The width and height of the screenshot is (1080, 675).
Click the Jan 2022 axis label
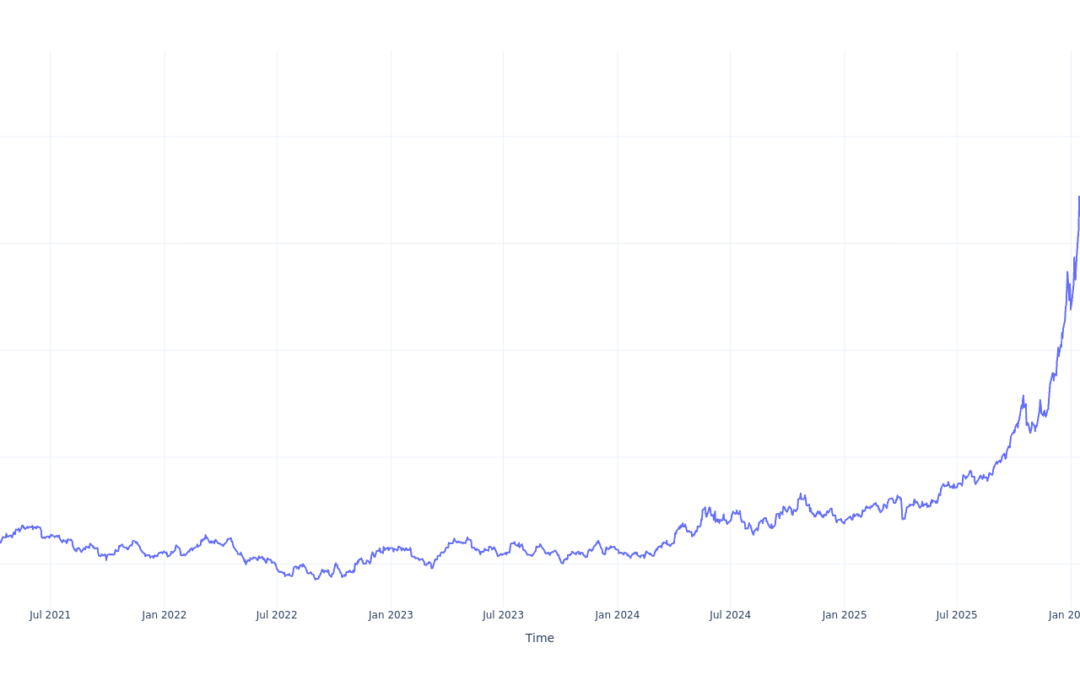point(163,615)
